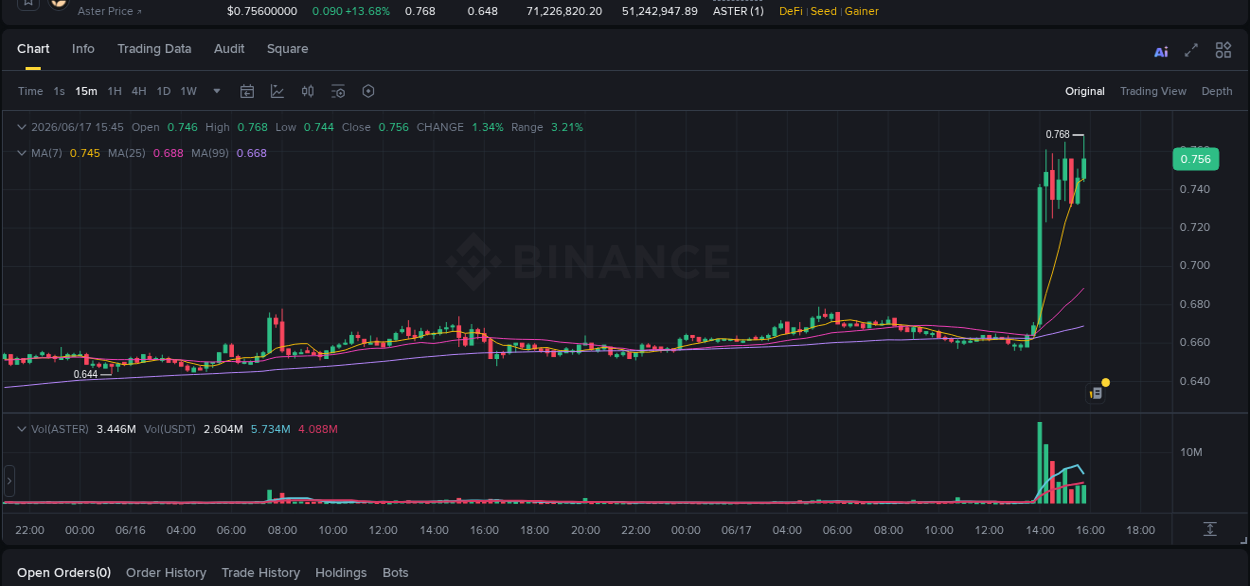Viewport: 1250px width, 586px height.
Task: Click the DeFi tag link
Action: tap(790, 11)
